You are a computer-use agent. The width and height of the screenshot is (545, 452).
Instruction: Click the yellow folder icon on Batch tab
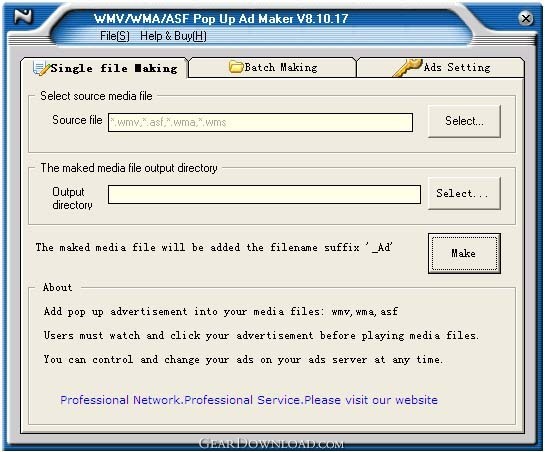pyautogui.click(x=236, y=67)
